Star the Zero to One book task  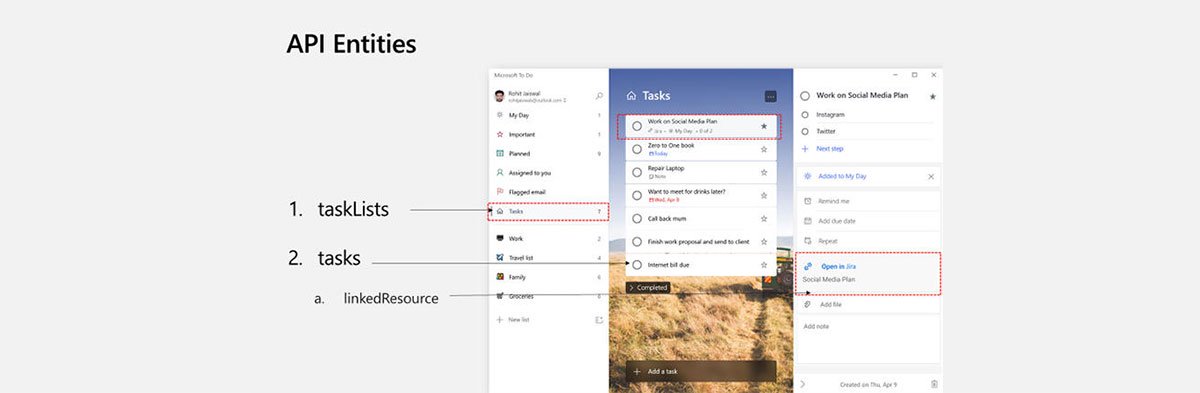coord(764,149)
